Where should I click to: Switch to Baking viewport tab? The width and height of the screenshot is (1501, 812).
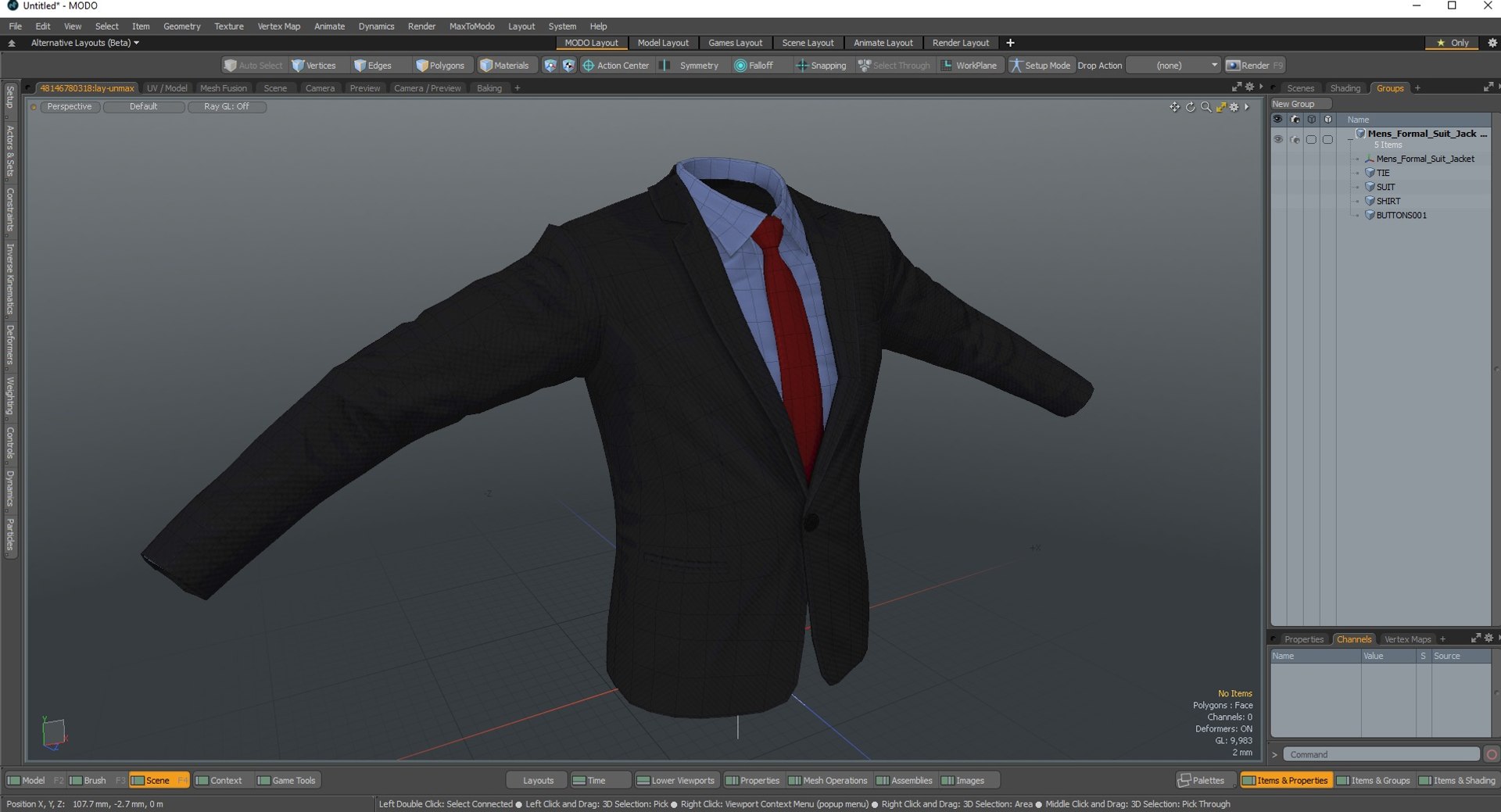click(489, 88)
